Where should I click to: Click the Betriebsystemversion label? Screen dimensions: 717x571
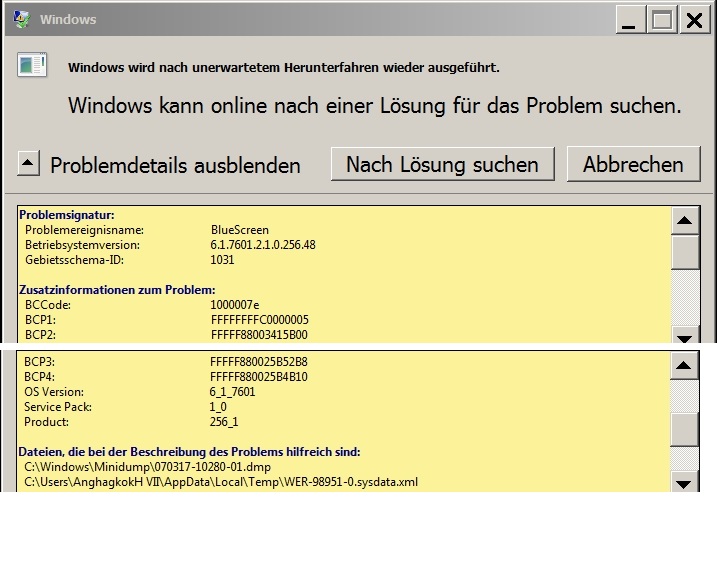[82, 245]
